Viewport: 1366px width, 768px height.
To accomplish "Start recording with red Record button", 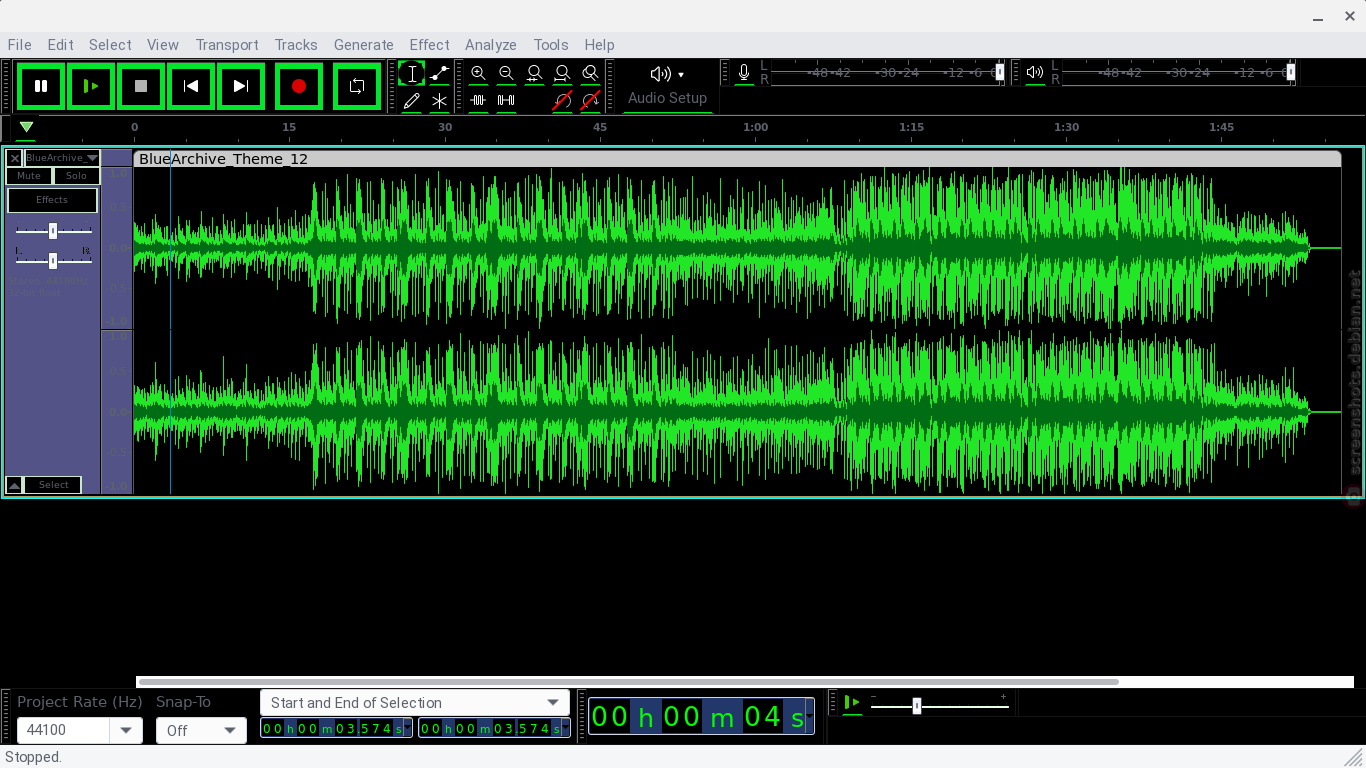I will tap(299, 87).
